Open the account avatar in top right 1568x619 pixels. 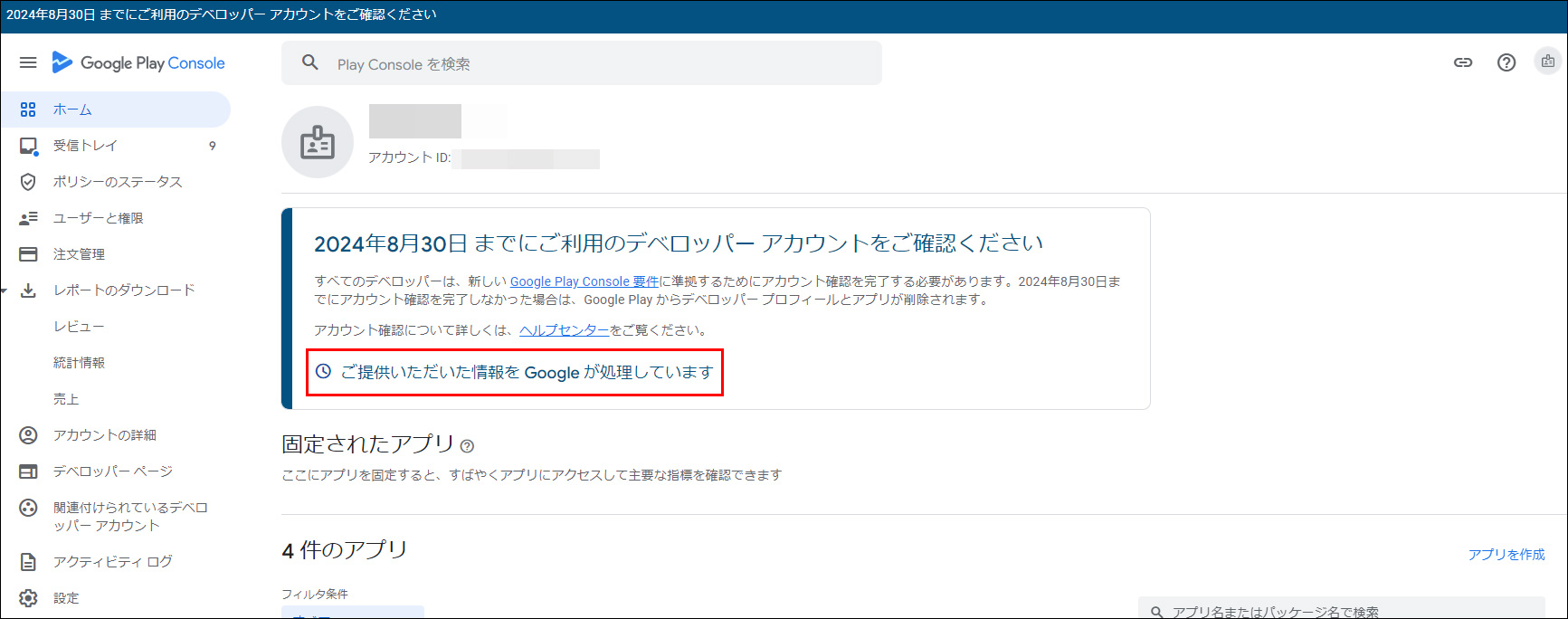coord(1548,62)
